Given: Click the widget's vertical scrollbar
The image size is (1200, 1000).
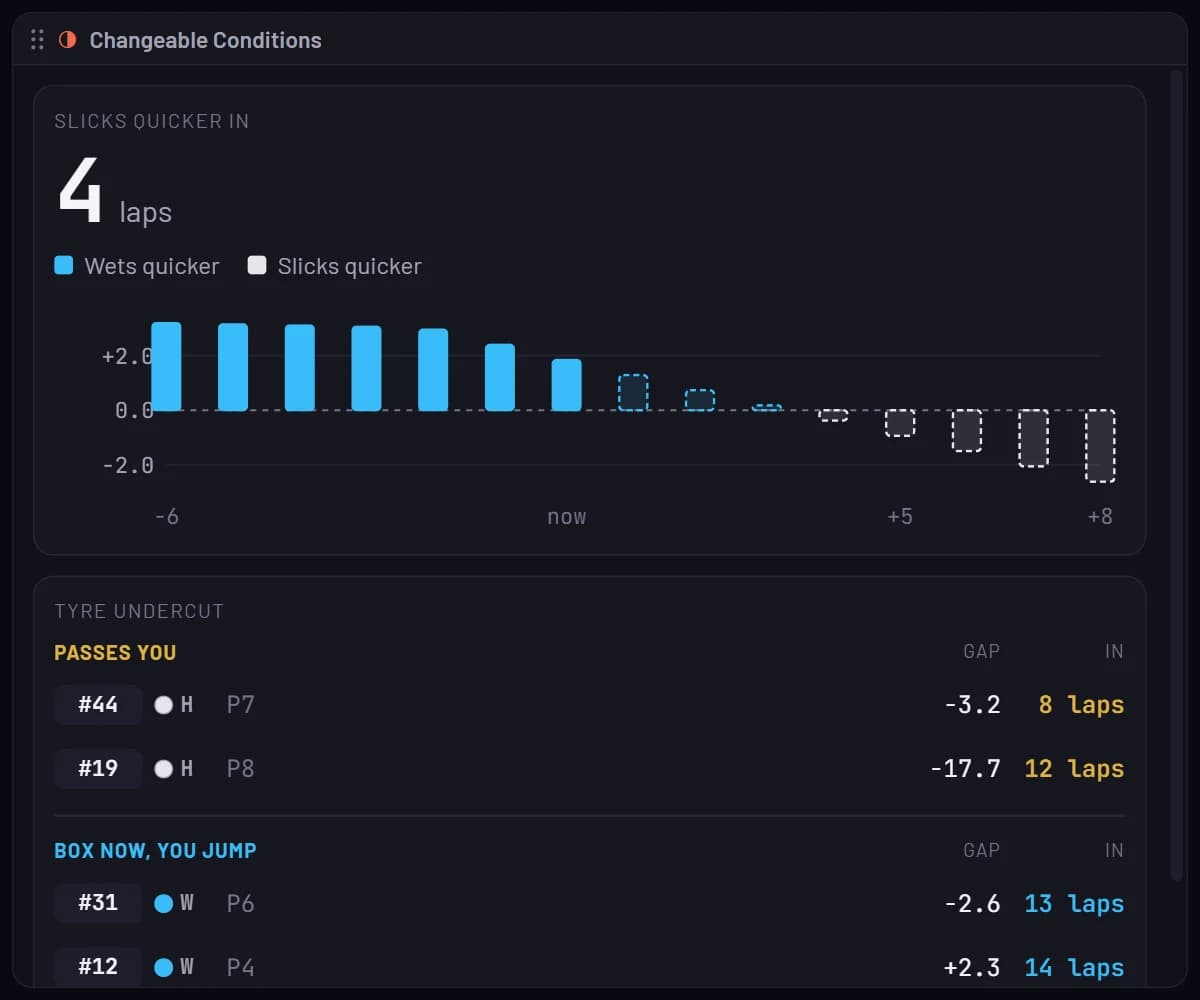Looking at the screenshot, I should 1176,475.
